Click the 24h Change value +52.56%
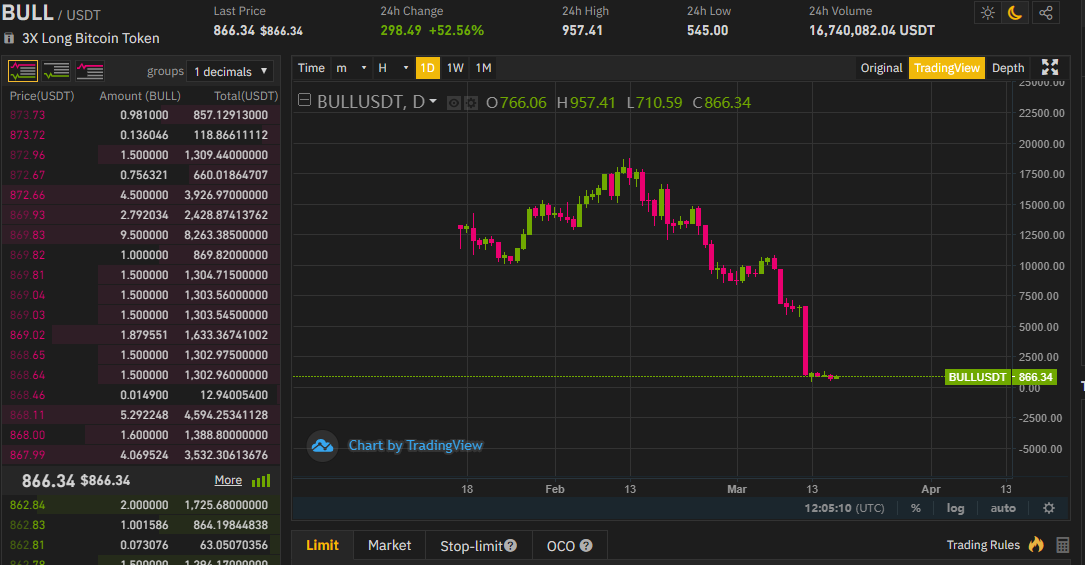Image resolution: width=1085 pixels, height=565 pixels. [456, 30]
